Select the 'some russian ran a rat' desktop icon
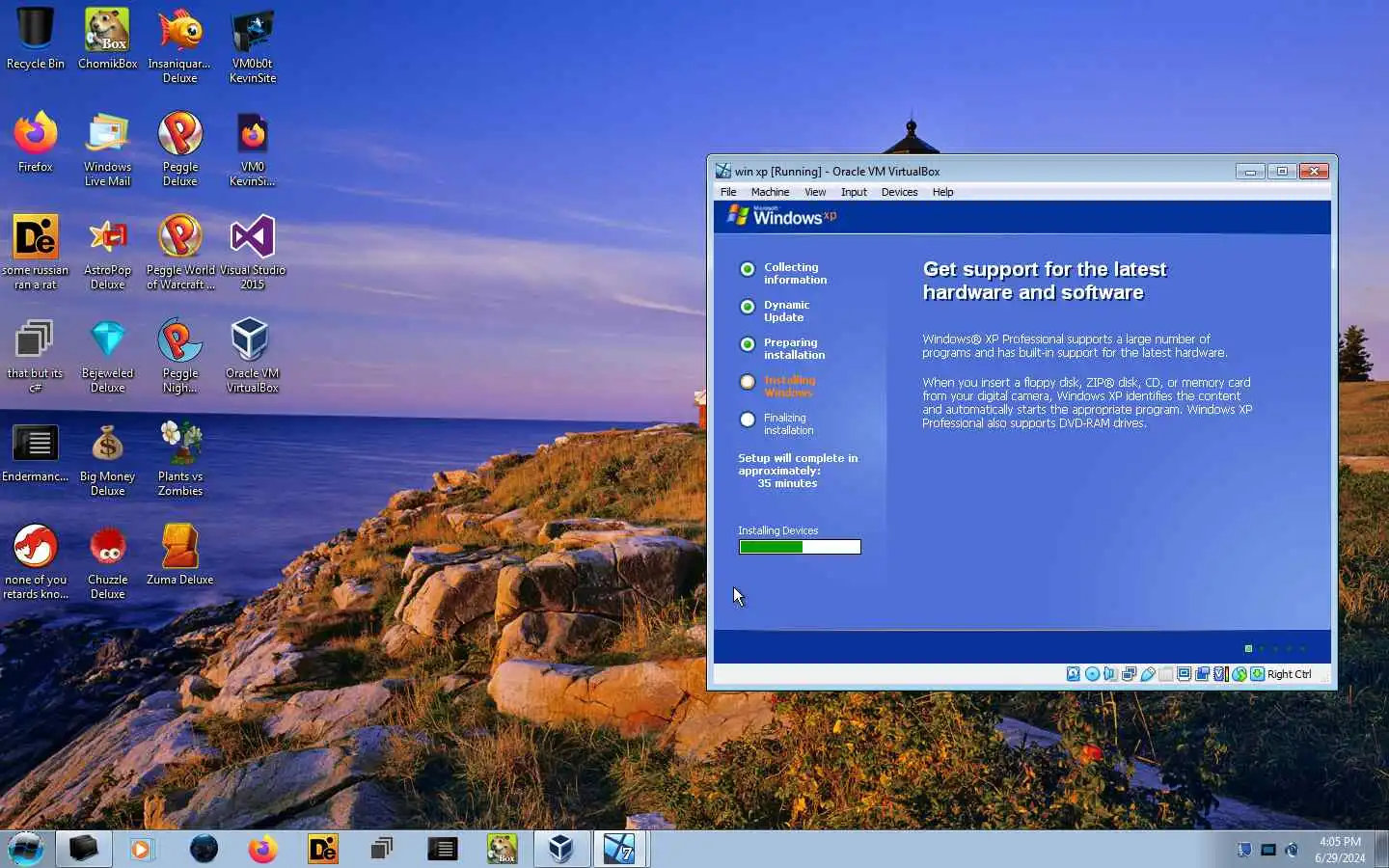Screen dimensions: 1389x868 [x=36, y=252]
